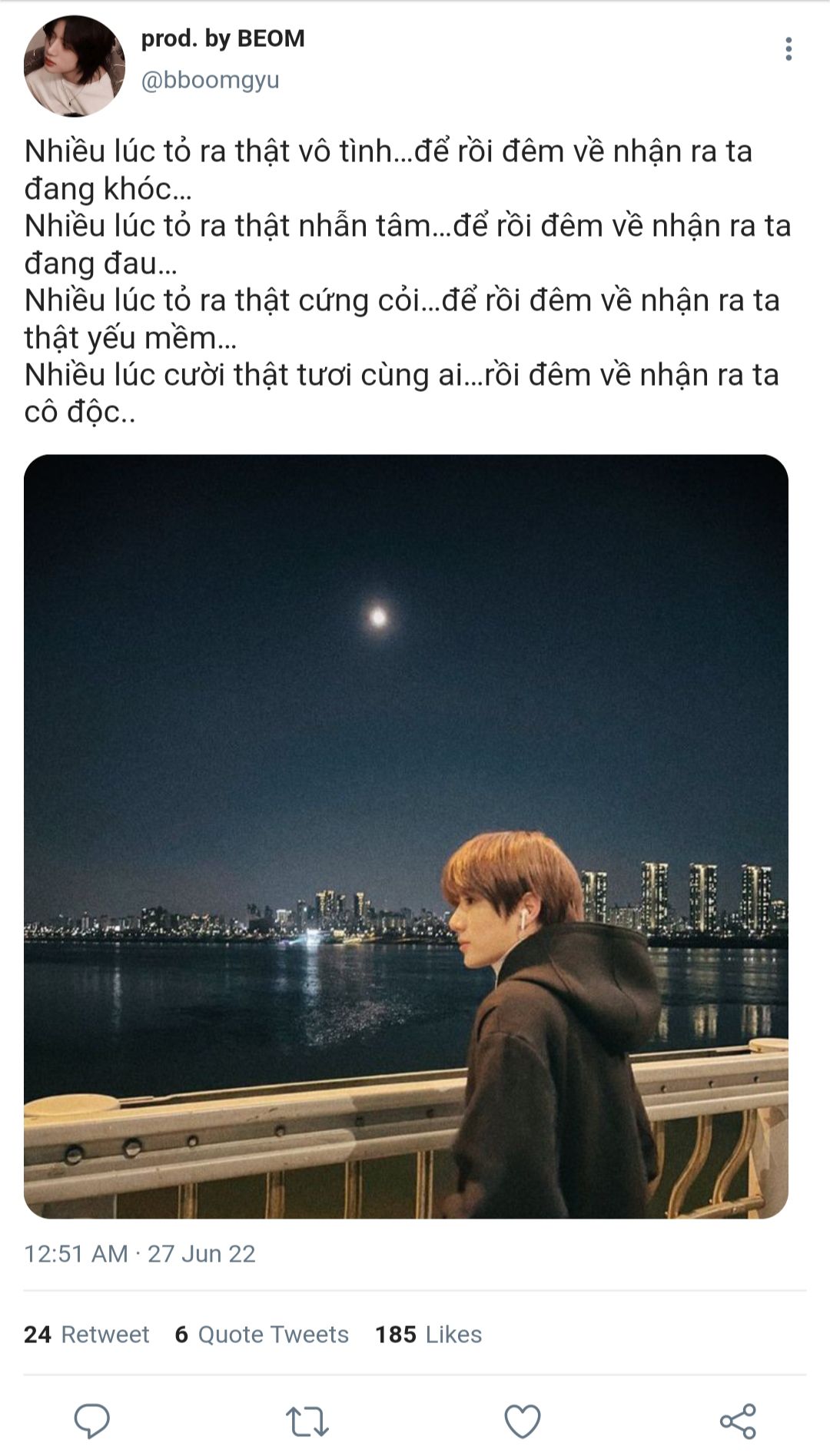The height and width of the screenshot is (1456, 830).
Task: Click the 27 Jun 22 date
Action: click(x=201, y=1254)
